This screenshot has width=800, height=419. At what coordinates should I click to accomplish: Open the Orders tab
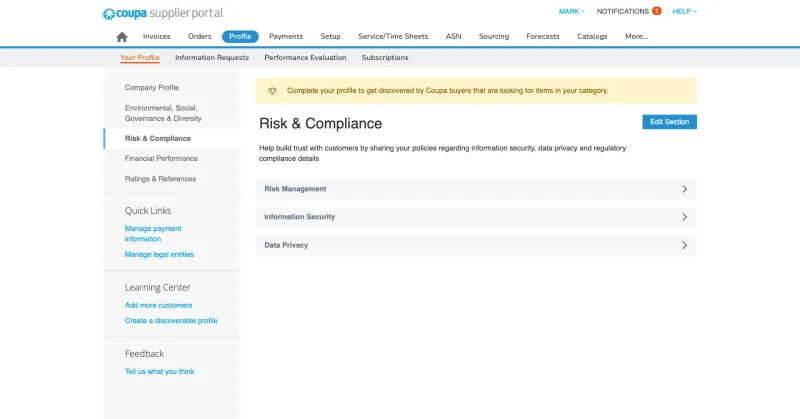(x=199, y=36)
